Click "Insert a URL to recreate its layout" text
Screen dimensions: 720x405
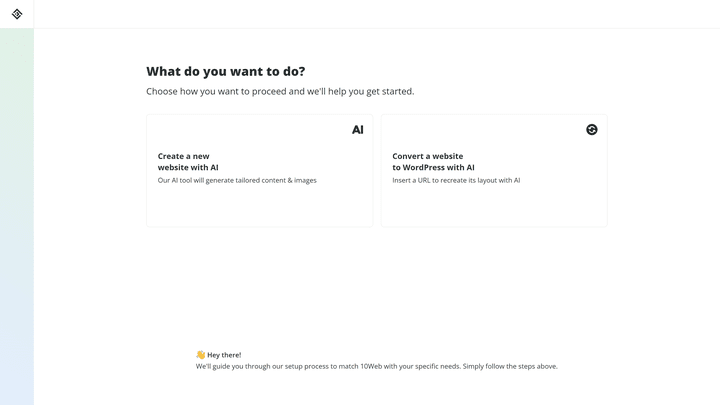pyautogui.click(x=456, y=181)
